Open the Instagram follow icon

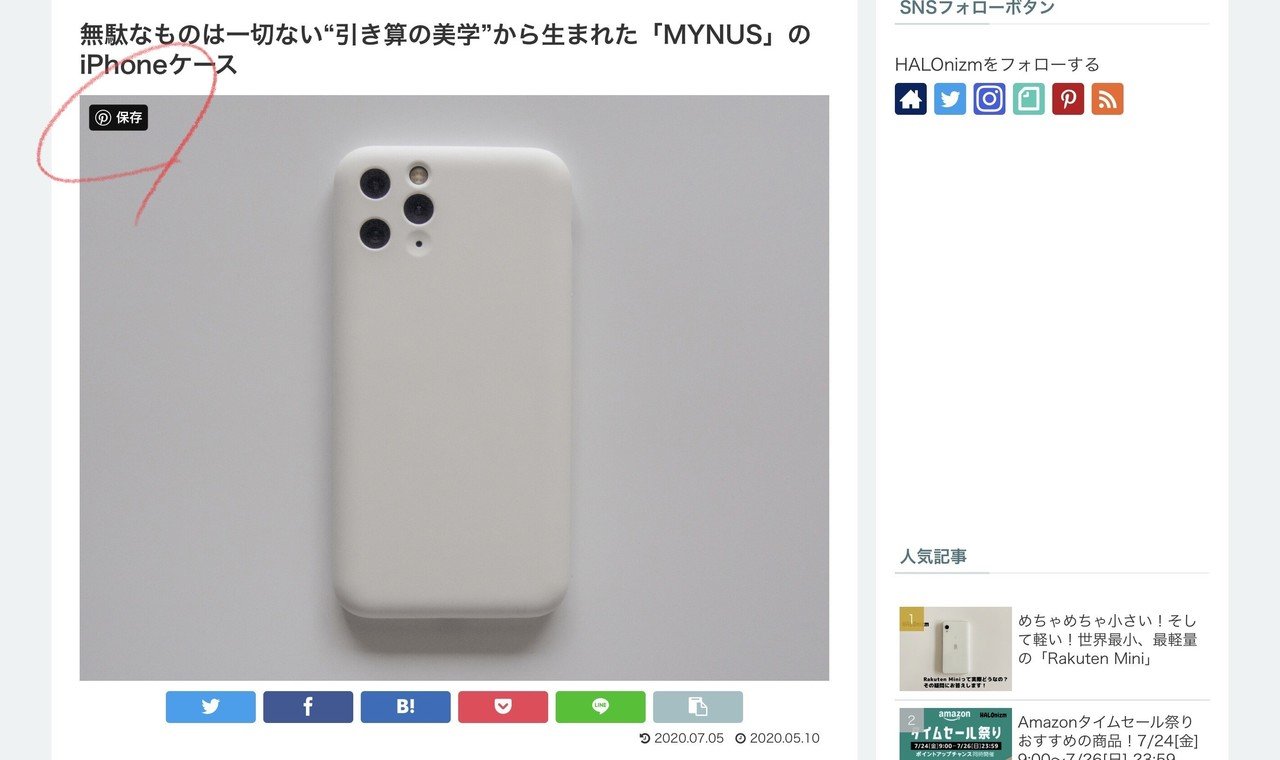tap(989, 99)
